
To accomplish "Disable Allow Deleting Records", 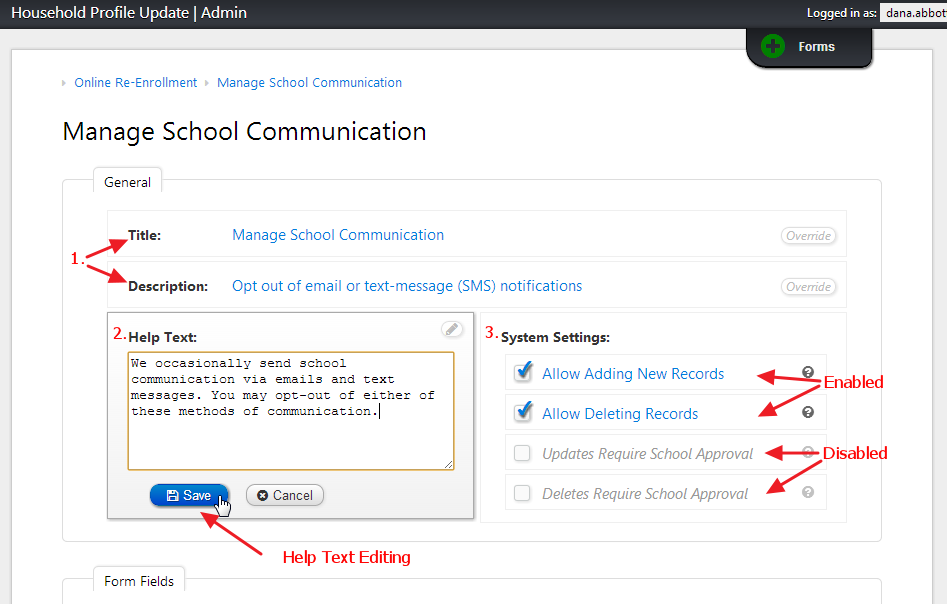I will [523, 413].
